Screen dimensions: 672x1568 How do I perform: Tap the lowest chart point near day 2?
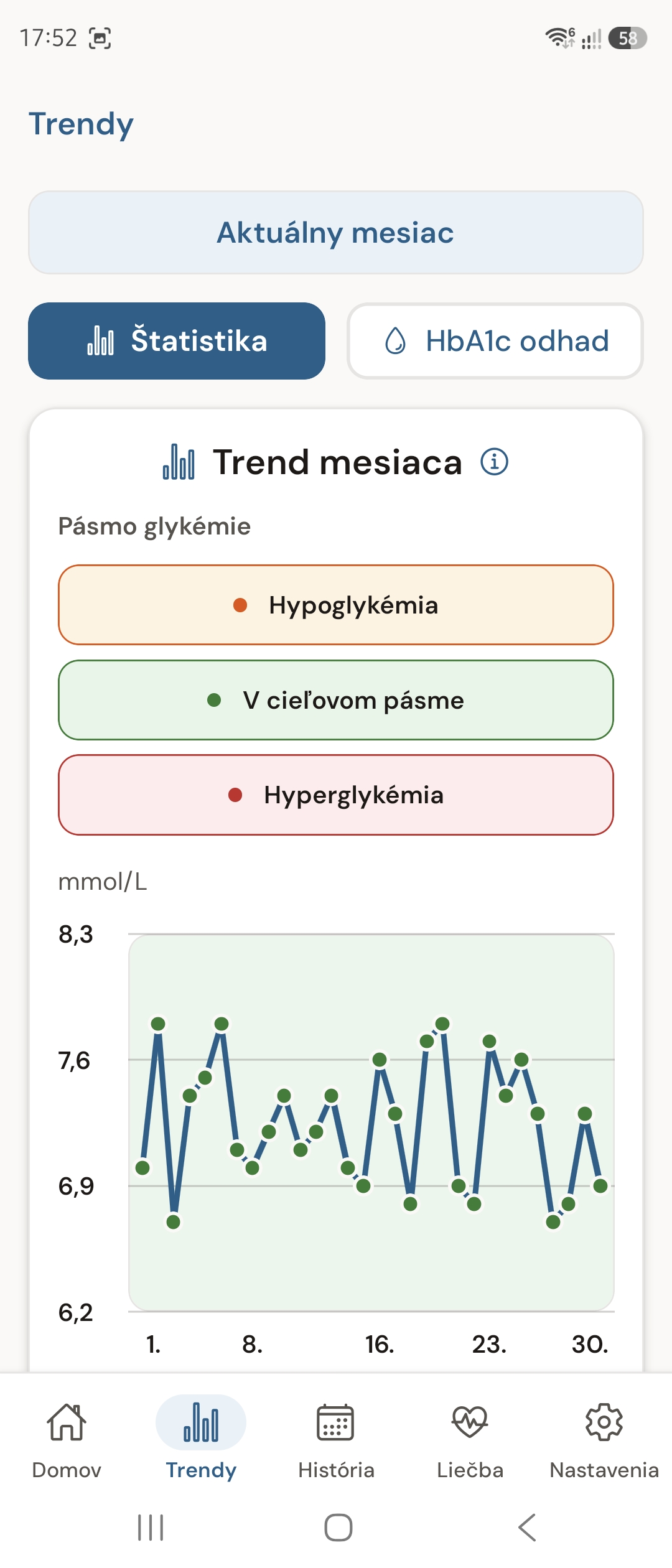click(x=174, y=1222)
